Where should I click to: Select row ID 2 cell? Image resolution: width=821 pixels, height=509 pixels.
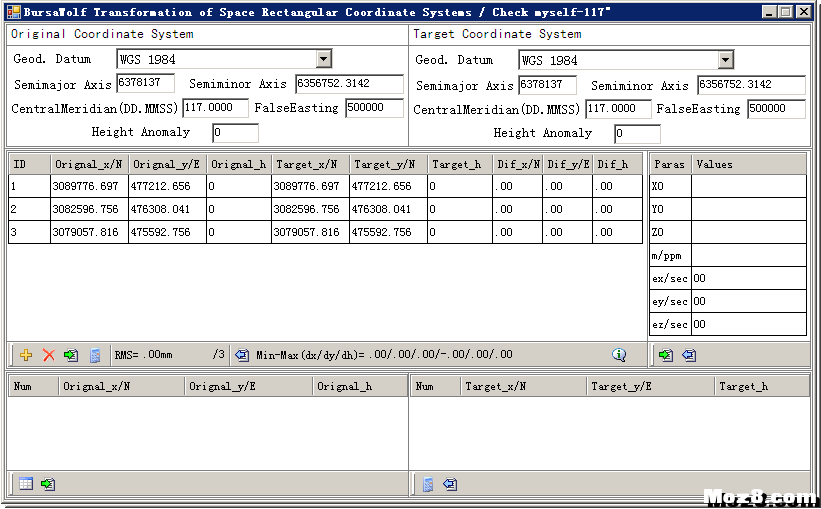click(29, 209)
